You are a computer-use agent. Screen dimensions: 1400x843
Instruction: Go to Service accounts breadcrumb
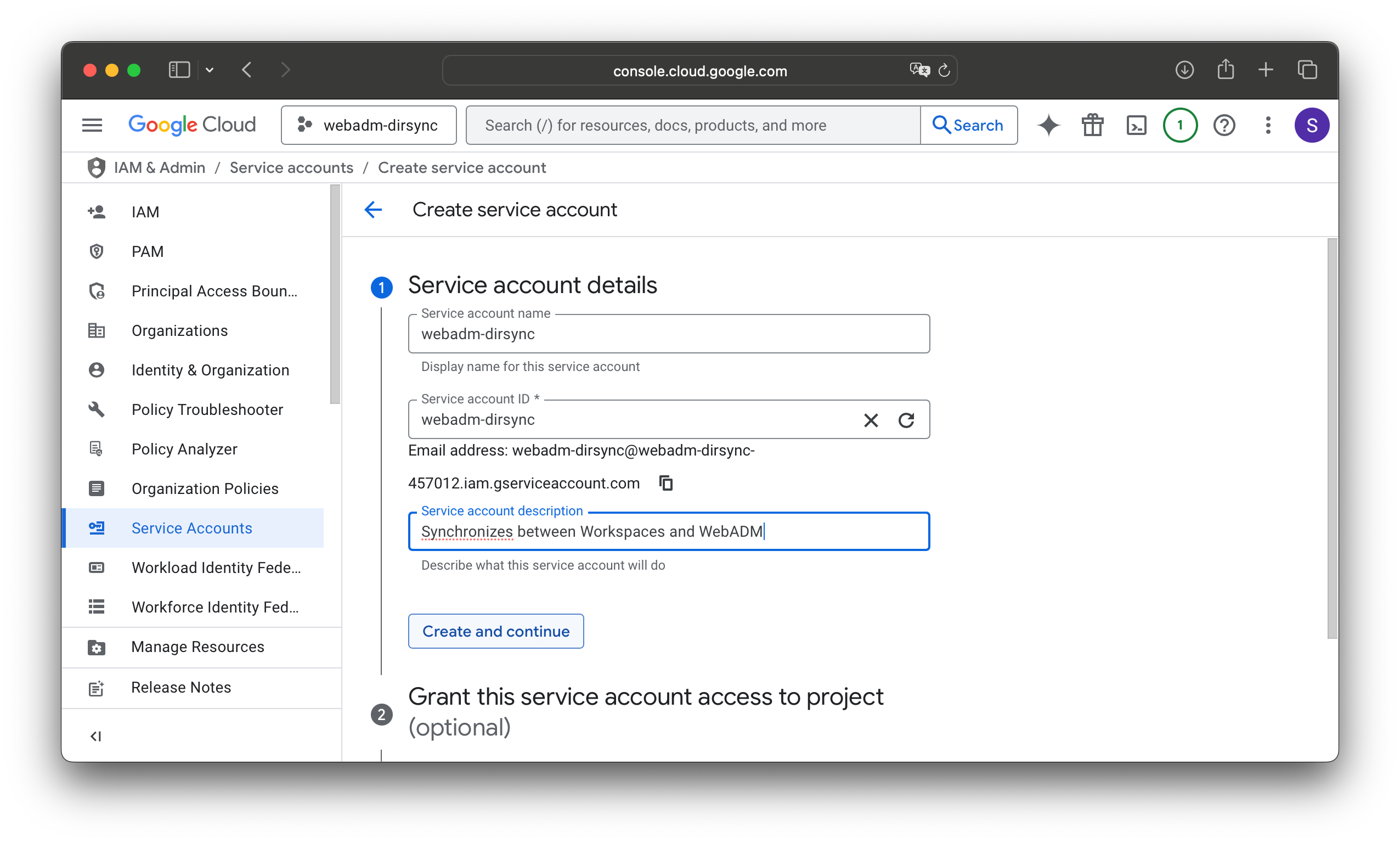click(291, 167)
